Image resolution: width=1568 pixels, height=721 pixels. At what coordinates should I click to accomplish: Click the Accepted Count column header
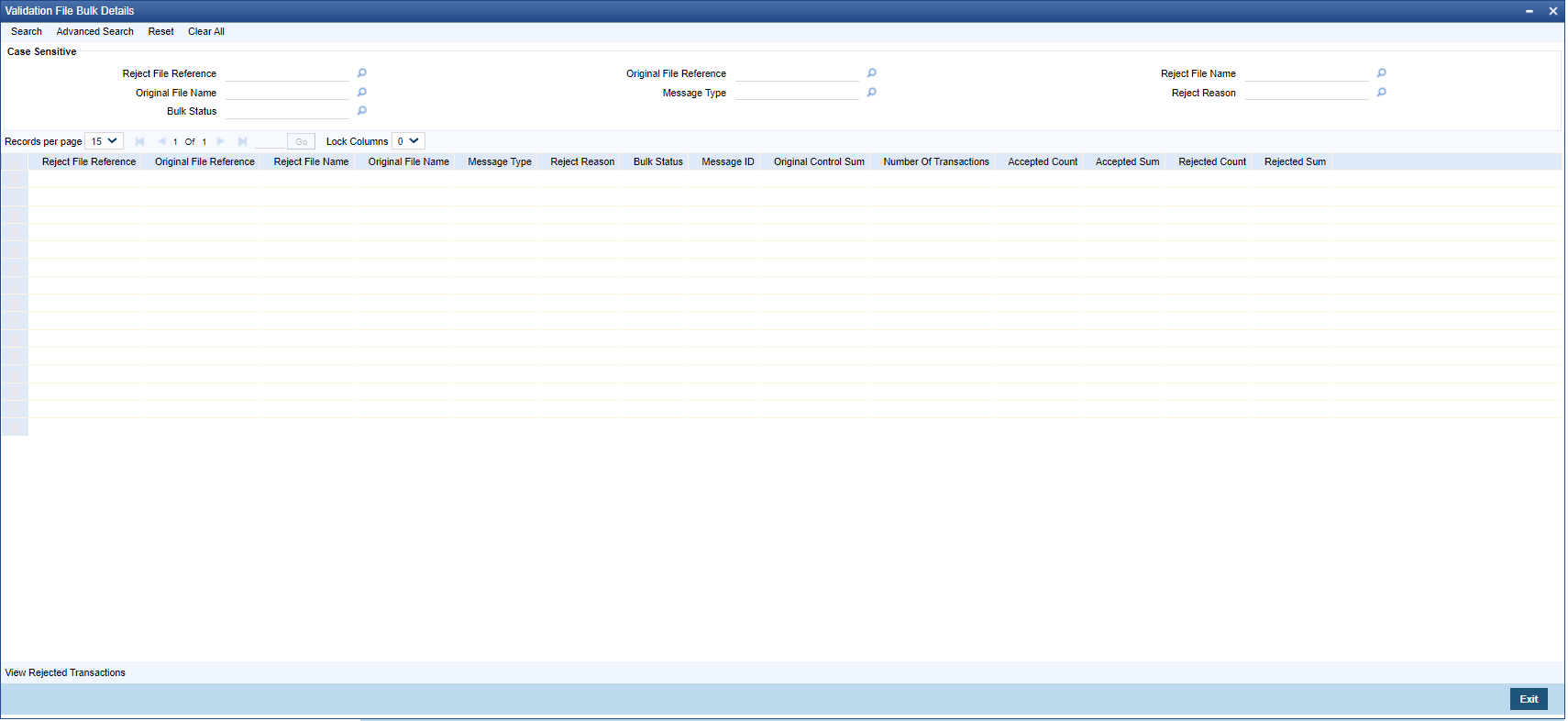pos(1043,161)
